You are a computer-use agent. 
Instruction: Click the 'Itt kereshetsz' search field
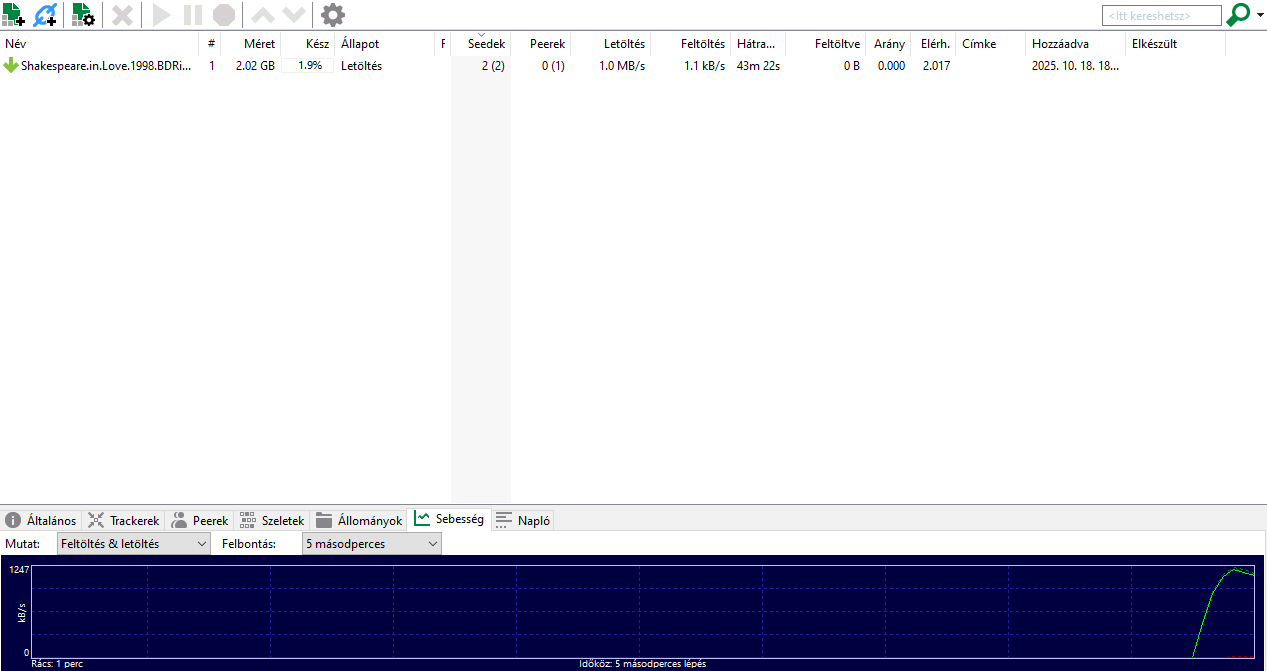[1161, 16]
